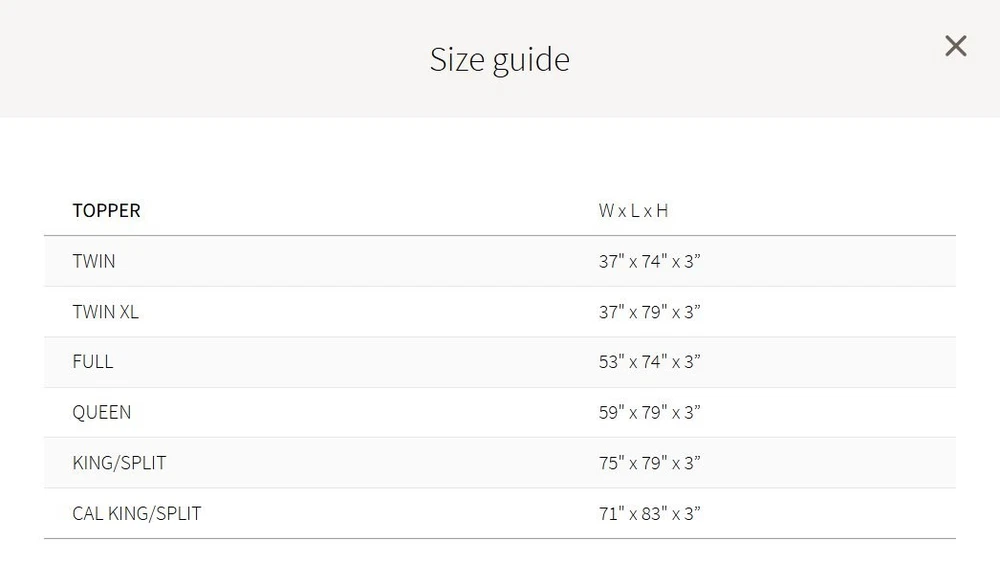Click the 53" width in FULL row
Image resolution: width=1000 pixels, height=584 pixels.
pos(611,362)
